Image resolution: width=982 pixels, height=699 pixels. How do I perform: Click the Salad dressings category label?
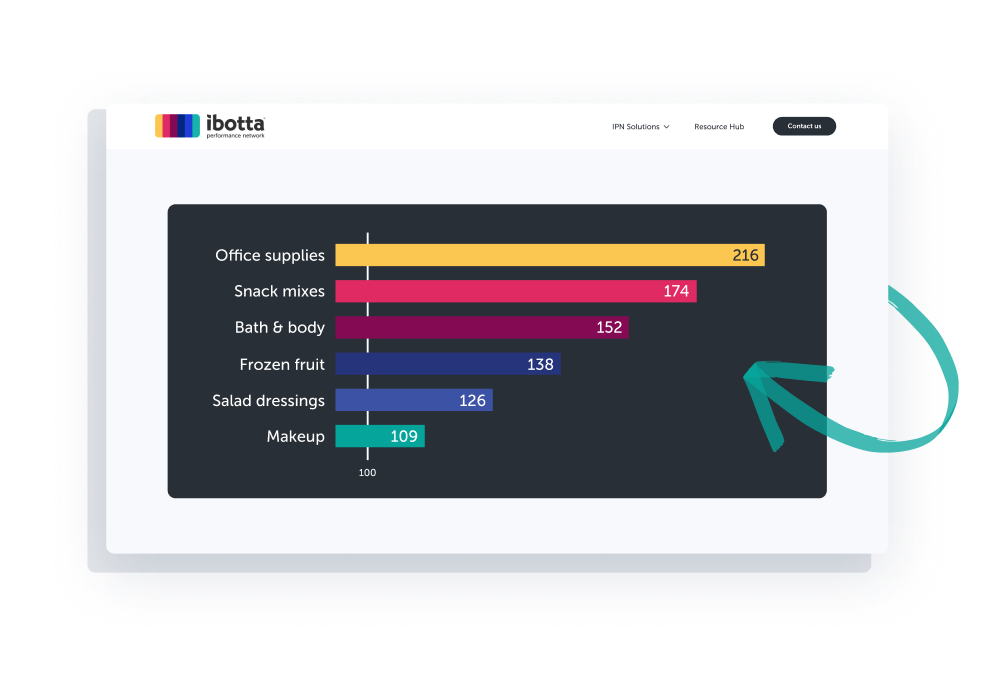click(x=268, y=400)
